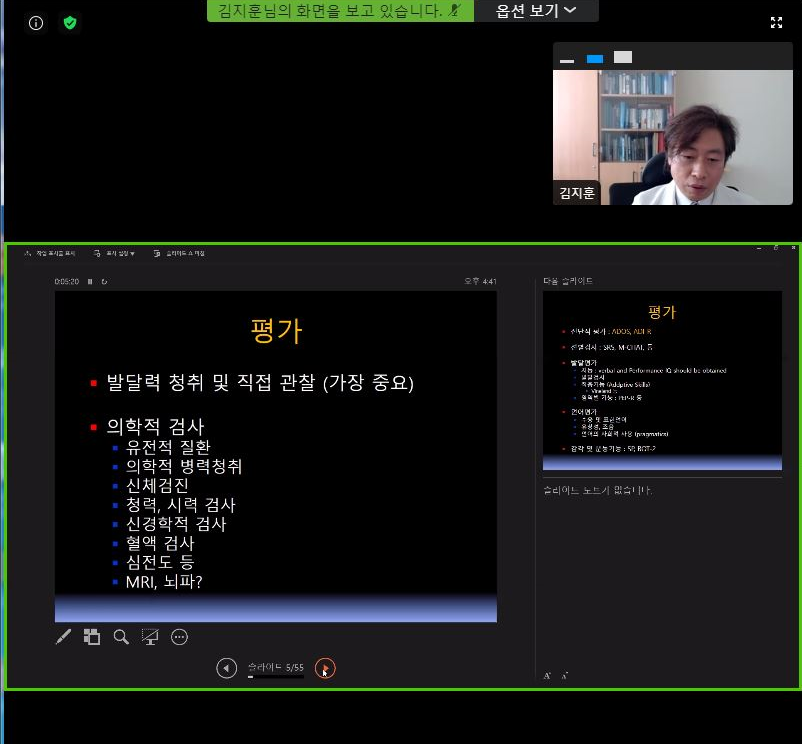Click the zoom into slide magnifier
Screen dimensions: 802x744
(121, 636)
